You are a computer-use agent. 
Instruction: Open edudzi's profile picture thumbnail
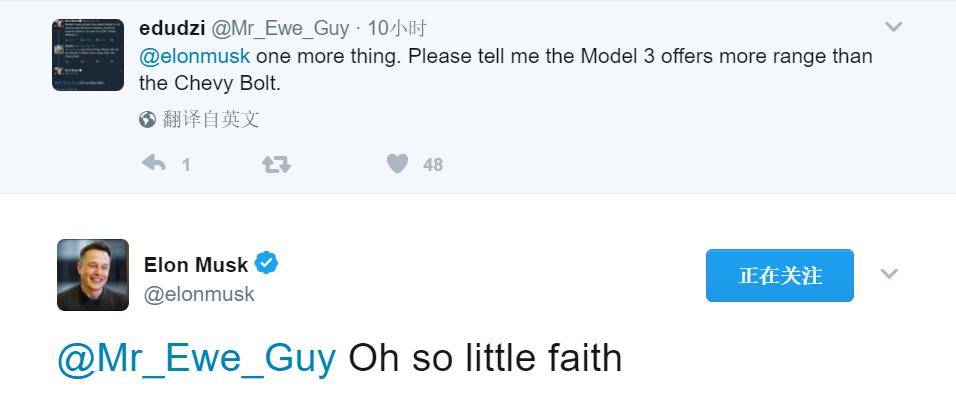click(x=88, y=55)
